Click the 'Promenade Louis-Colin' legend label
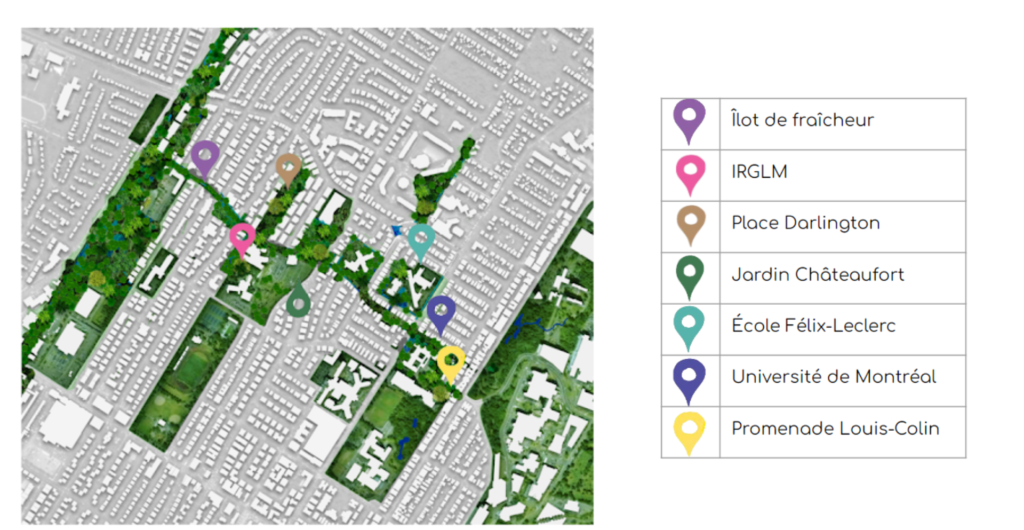1024x530 pixels. pyautogui.click(x=835, y=429)
